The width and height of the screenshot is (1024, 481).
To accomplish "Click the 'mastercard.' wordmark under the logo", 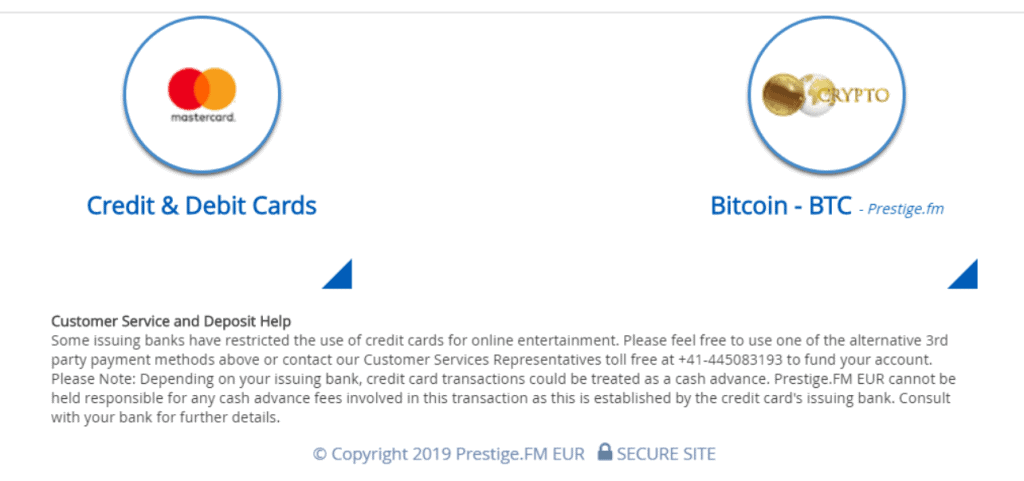I will click(202, 118).
